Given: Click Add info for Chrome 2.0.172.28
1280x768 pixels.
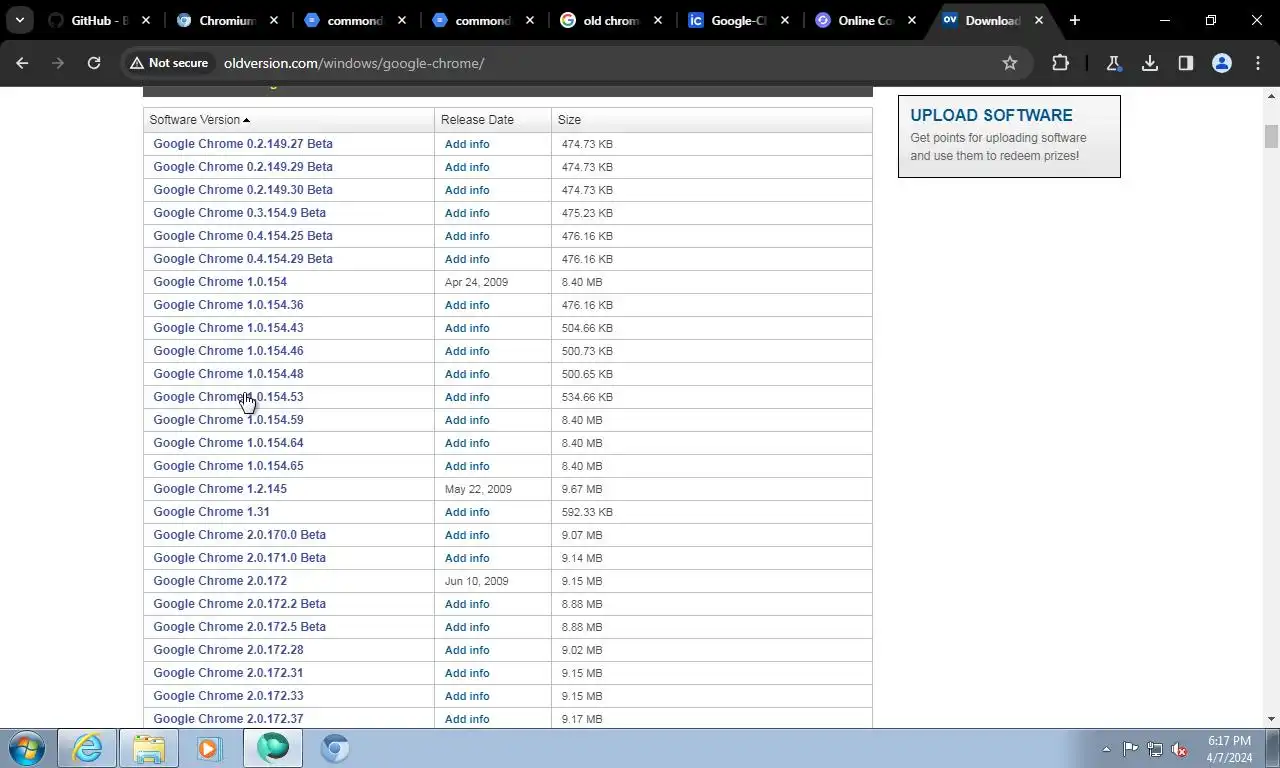Looking at the screenshot, I should pyautogui.click(x=467, y=650).
